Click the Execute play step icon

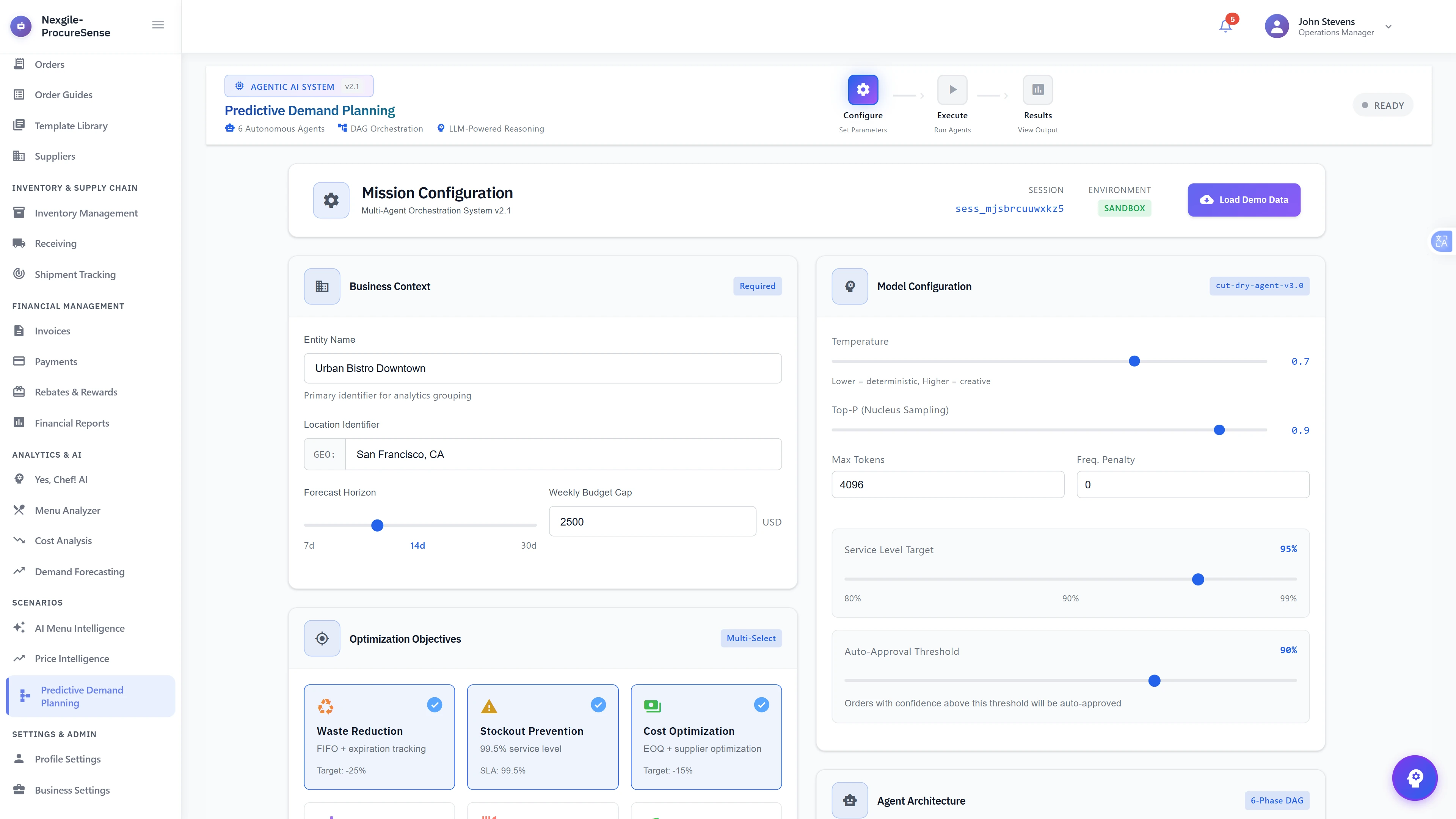coord(952,89)
